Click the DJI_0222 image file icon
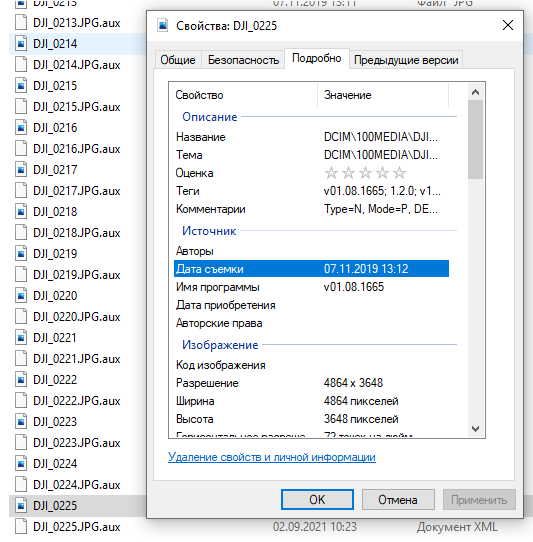 [x=21, y=380]
